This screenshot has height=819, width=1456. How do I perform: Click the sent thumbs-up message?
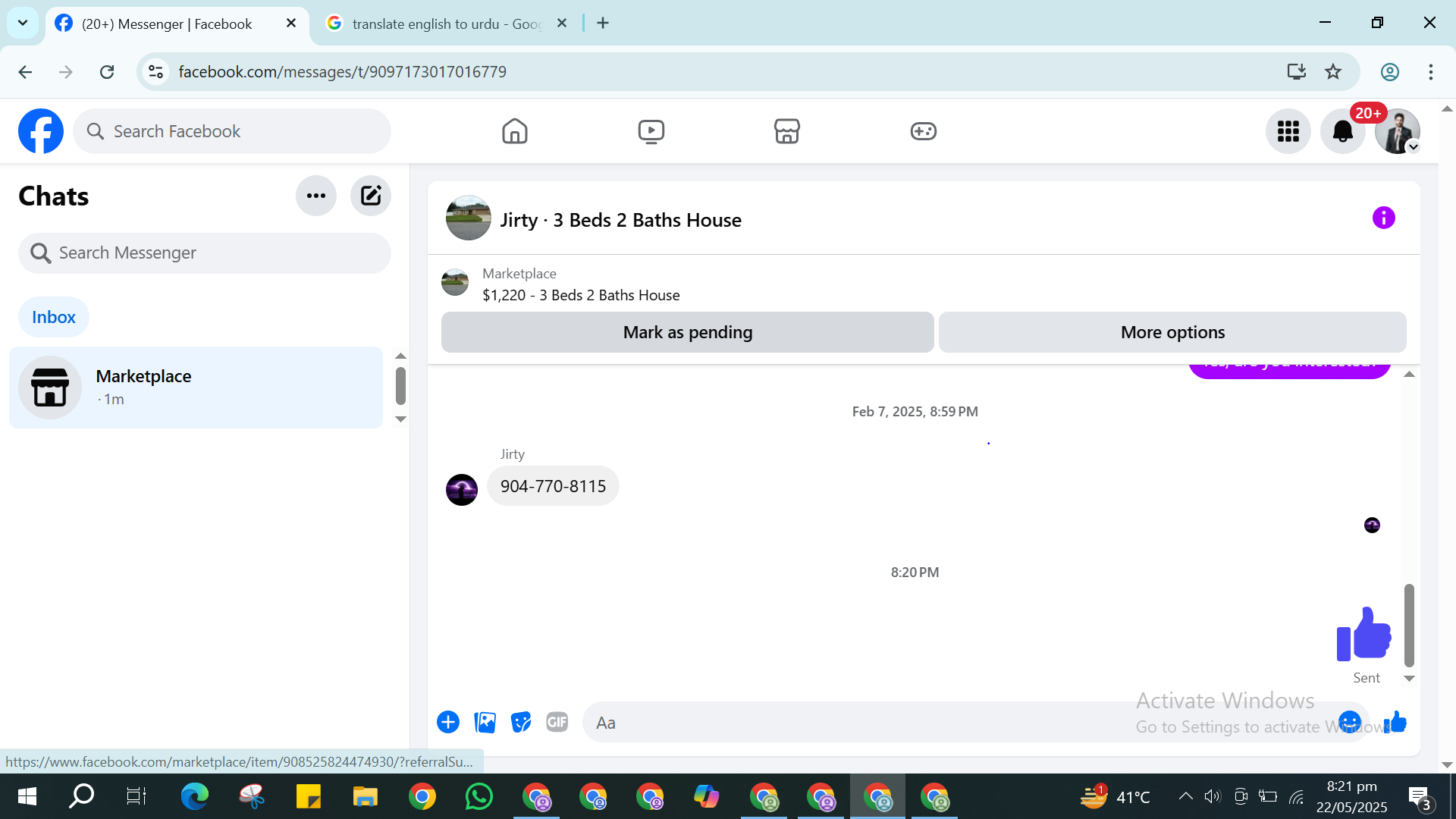(1363, 634)
